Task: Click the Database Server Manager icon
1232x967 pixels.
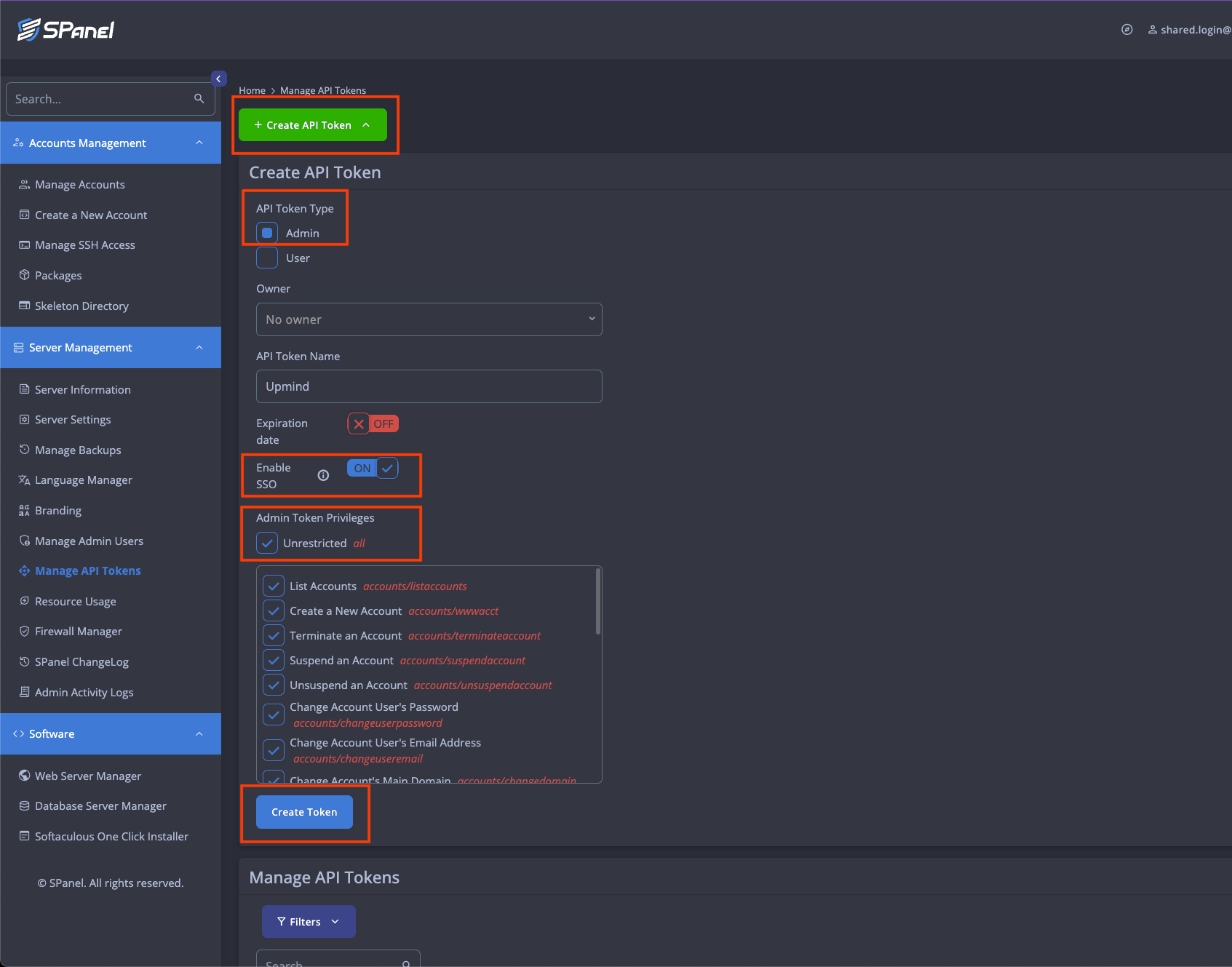Action: tap(24, 806)
